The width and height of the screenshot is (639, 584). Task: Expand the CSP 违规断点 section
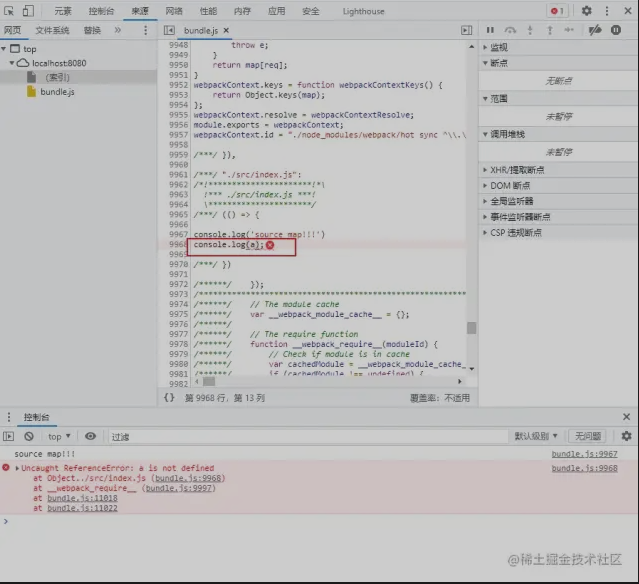click(485, 233)
